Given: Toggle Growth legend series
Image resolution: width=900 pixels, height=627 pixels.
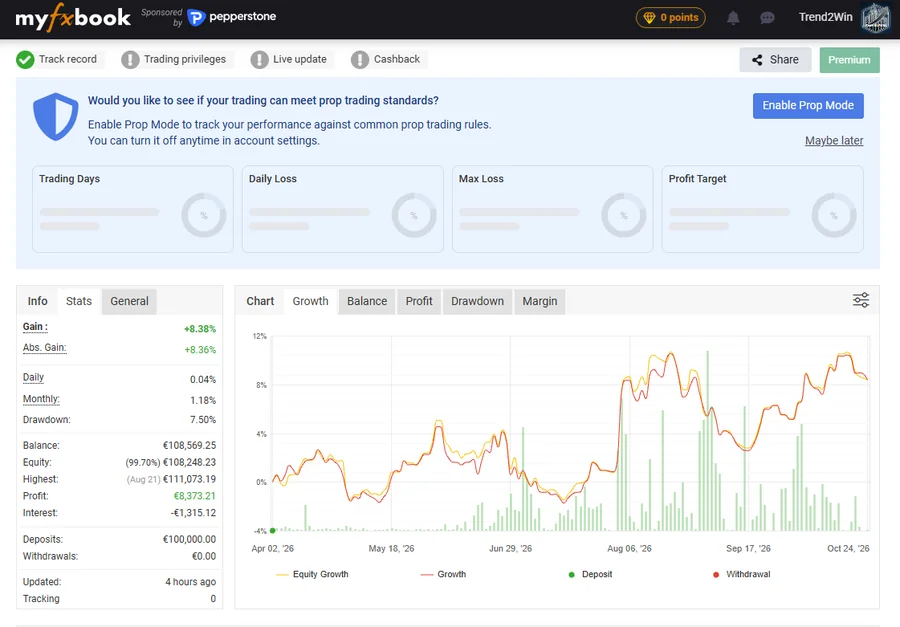Looking at the screenshot, I should pos(443,574).
